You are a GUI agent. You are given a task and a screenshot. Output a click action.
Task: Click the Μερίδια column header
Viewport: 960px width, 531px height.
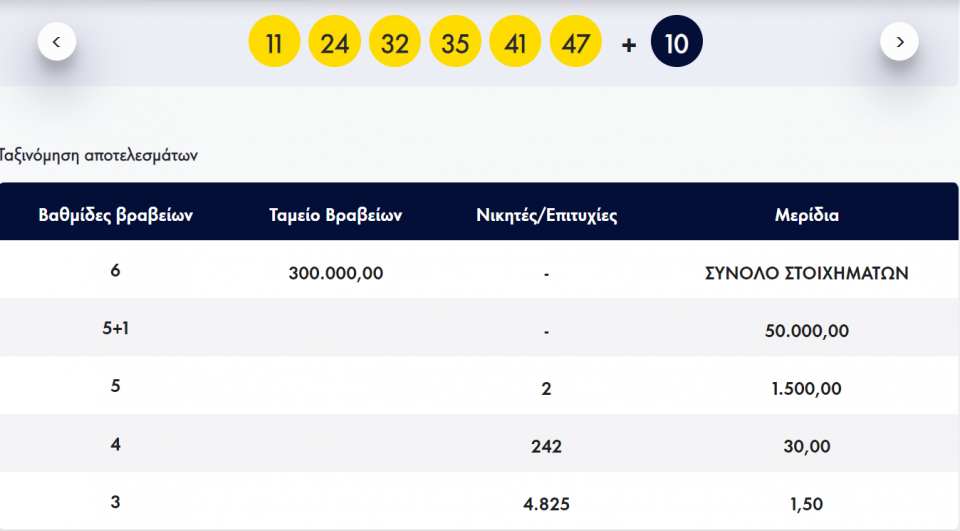pyautogui.click(x=806, y=215)
